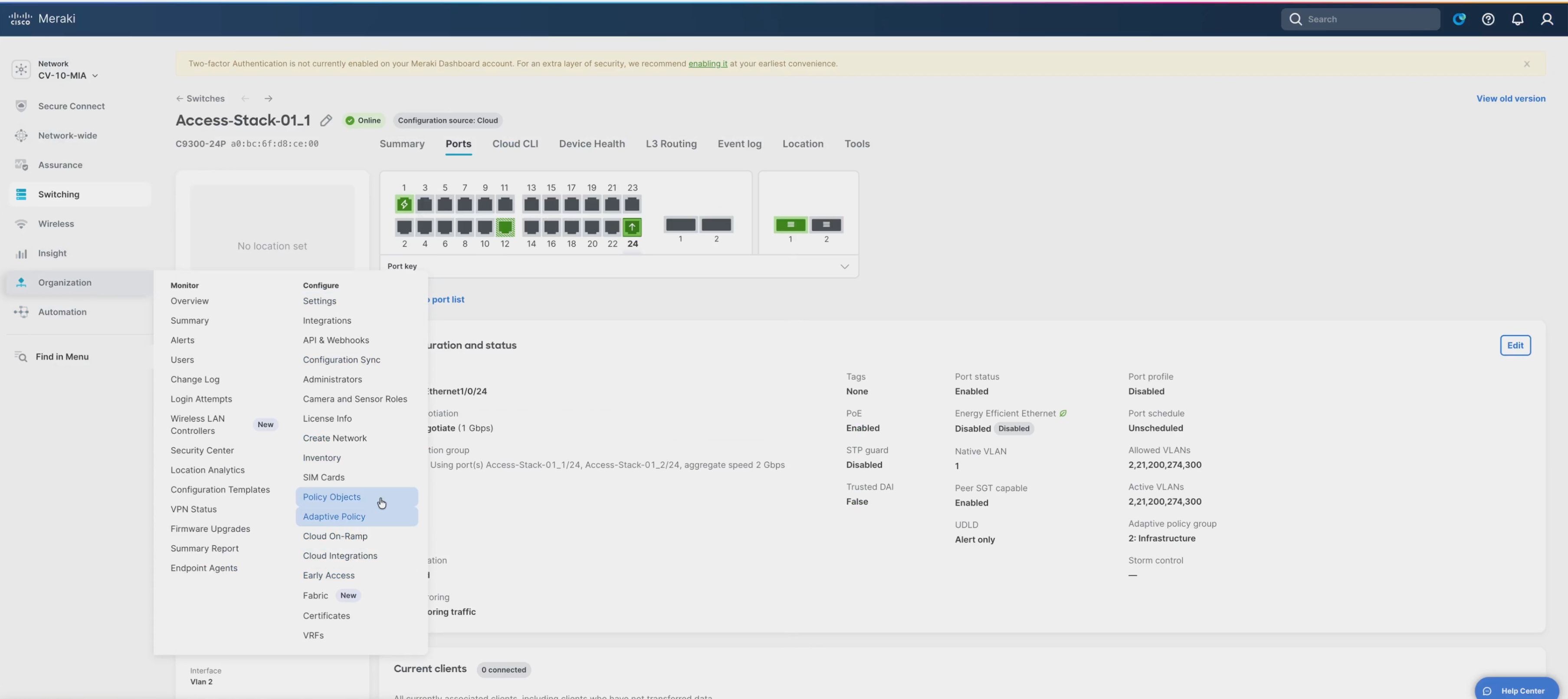The image size is (1568, 699).
Task: Open the Help Center button
Action: pyautogui.click(x=1516, y=690)
